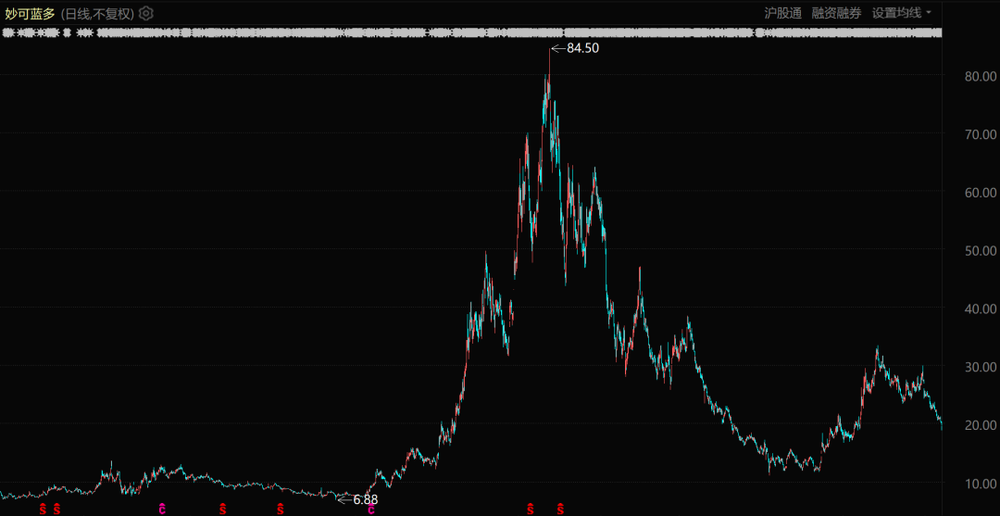Click the 沪股通 tag
Viewport: 1000px width, 516px height.
tap(782, 13)
